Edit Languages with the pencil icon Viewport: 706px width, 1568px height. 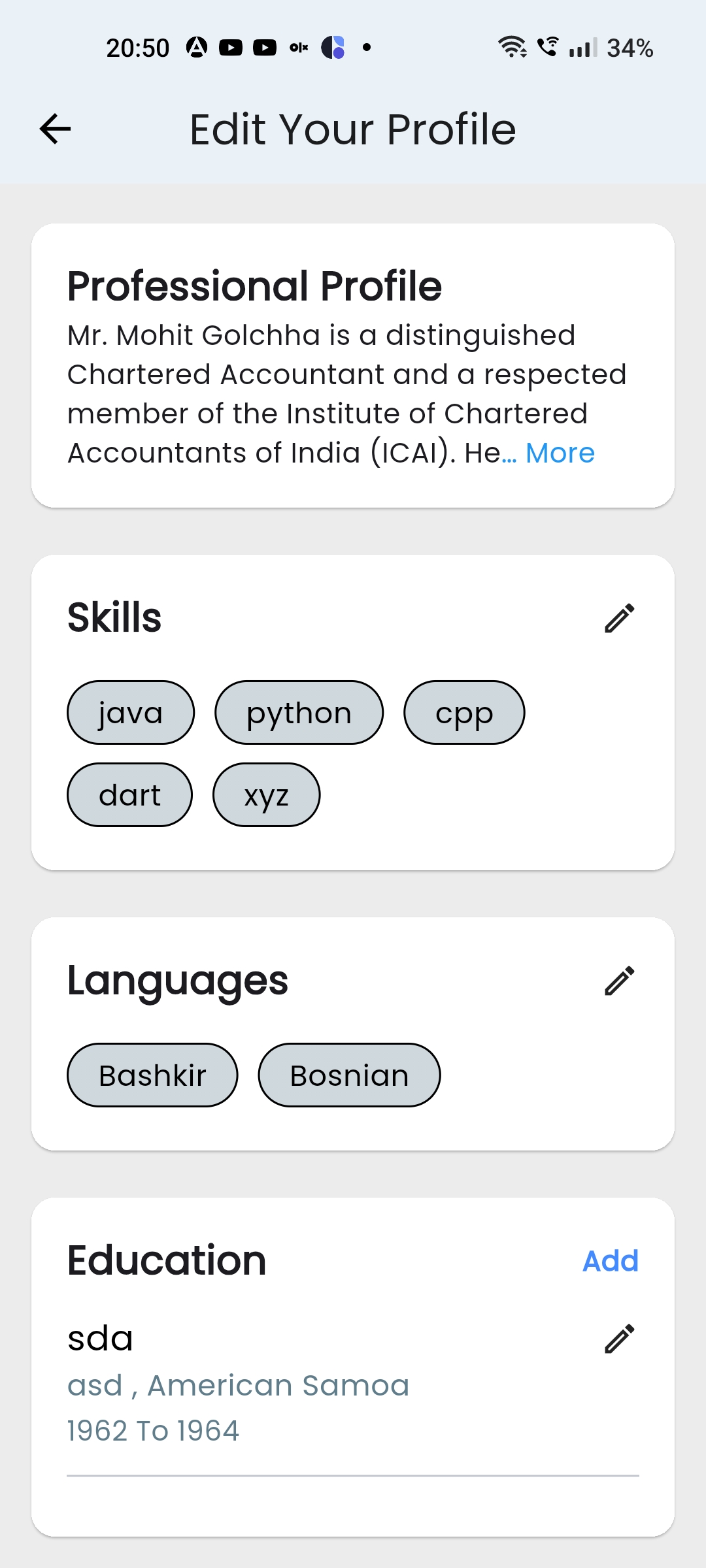(x=619, y=981)
